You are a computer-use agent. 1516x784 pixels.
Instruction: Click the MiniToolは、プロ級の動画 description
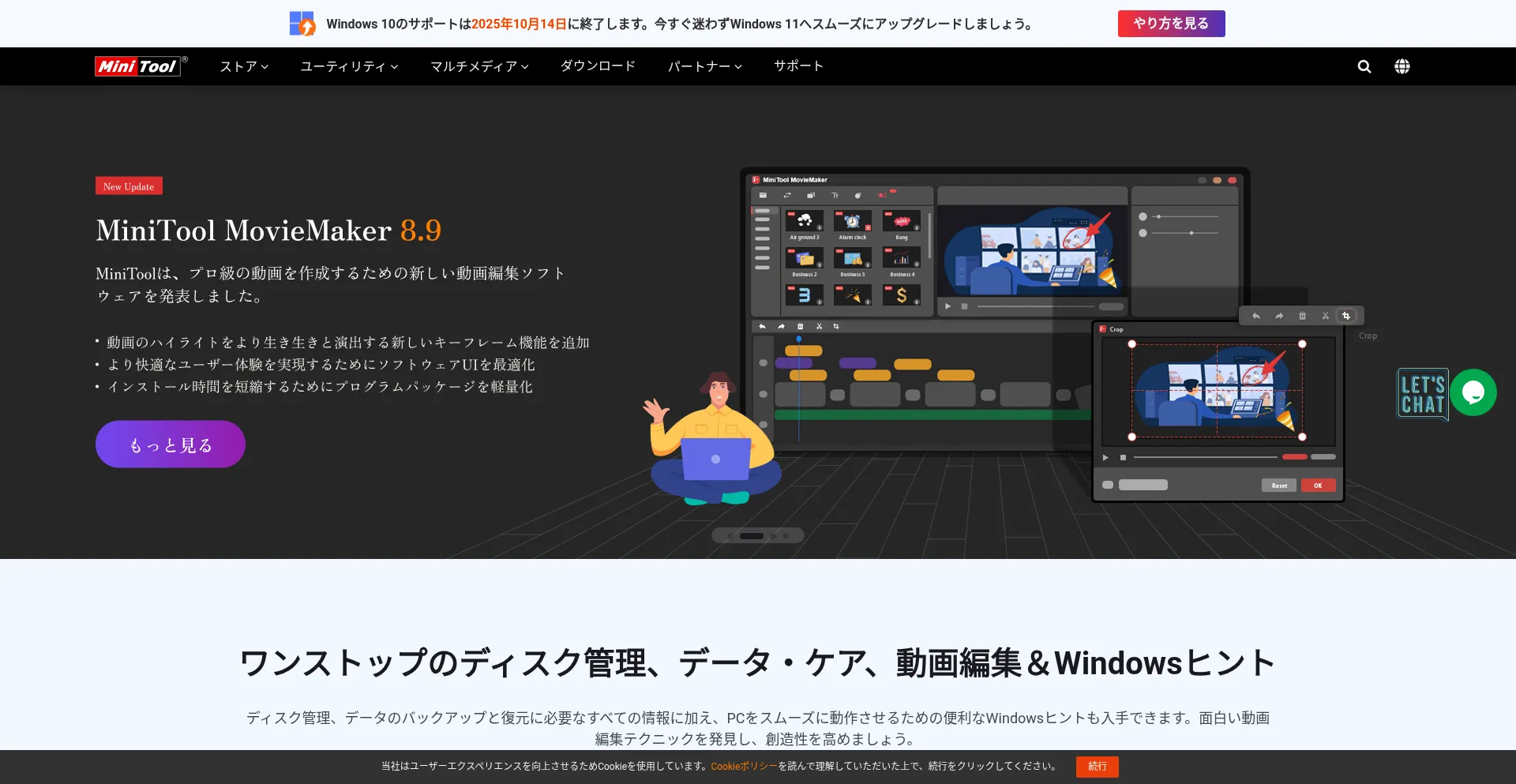[331, 284]
